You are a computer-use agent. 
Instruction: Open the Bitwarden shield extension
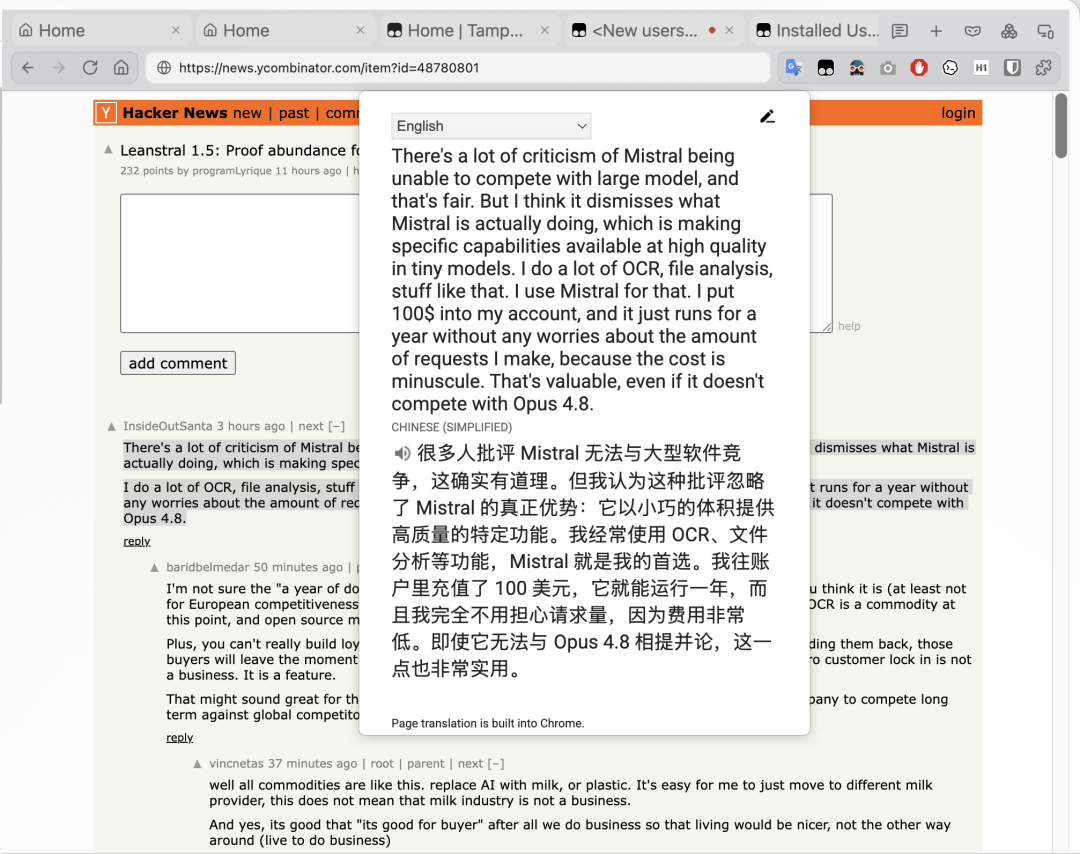pos(1012,67)
